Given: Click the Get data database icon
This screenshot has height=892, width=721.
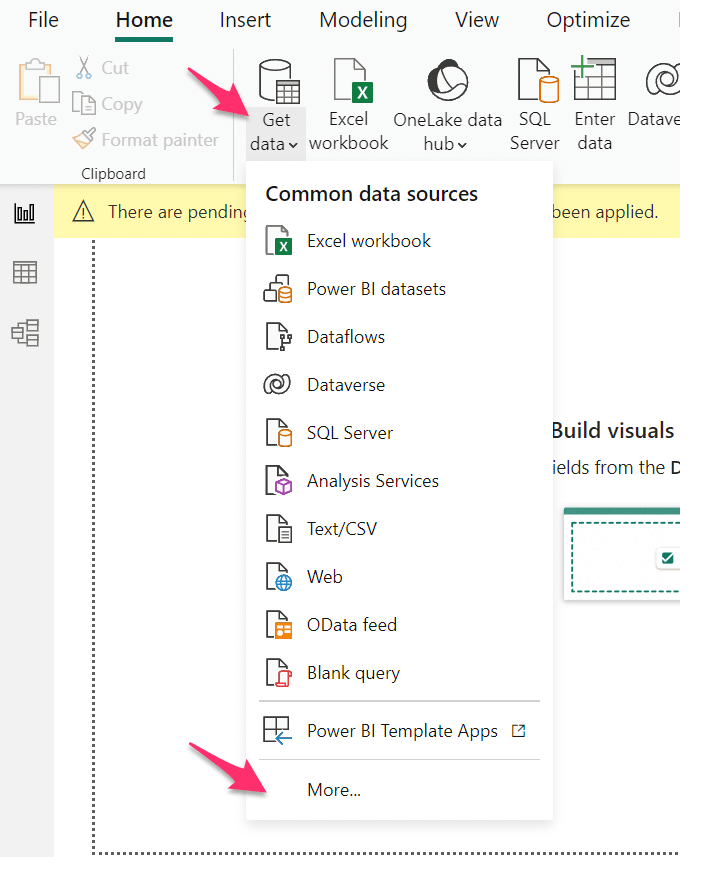Looking at the screenshot, I should (279, 81).
